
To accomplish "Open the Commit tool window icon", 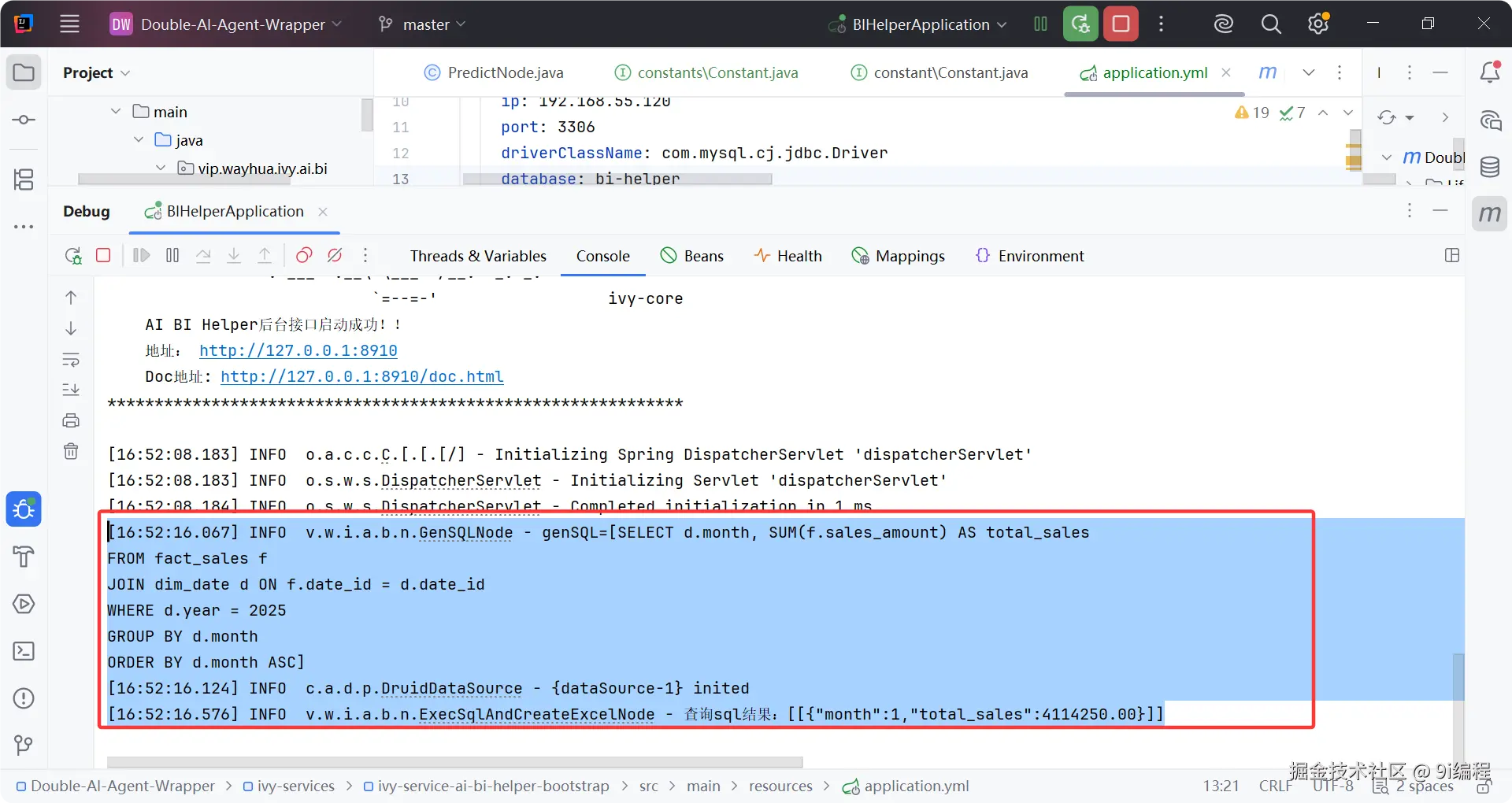I will click(24, 120).
